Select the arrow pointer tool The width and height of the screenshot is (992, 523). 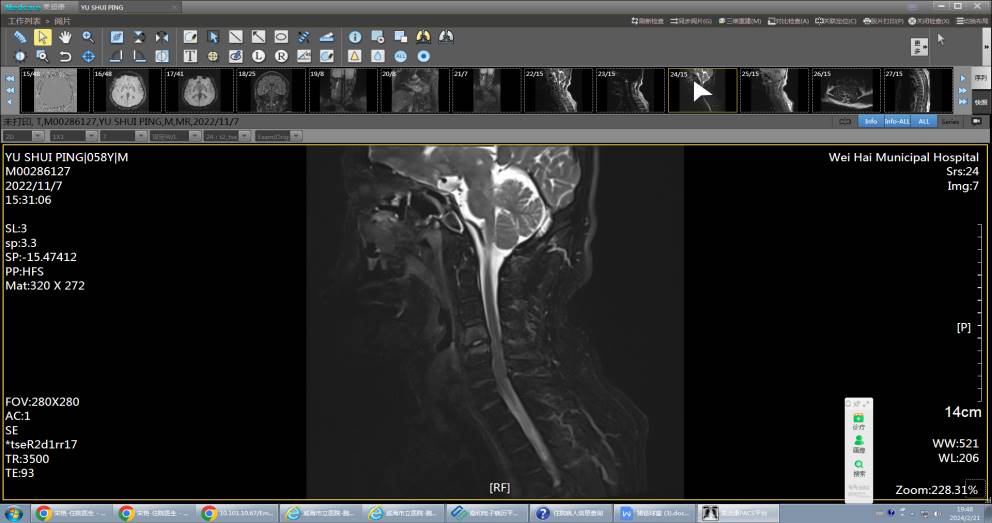pyautogui.click(x=43, y=37)
